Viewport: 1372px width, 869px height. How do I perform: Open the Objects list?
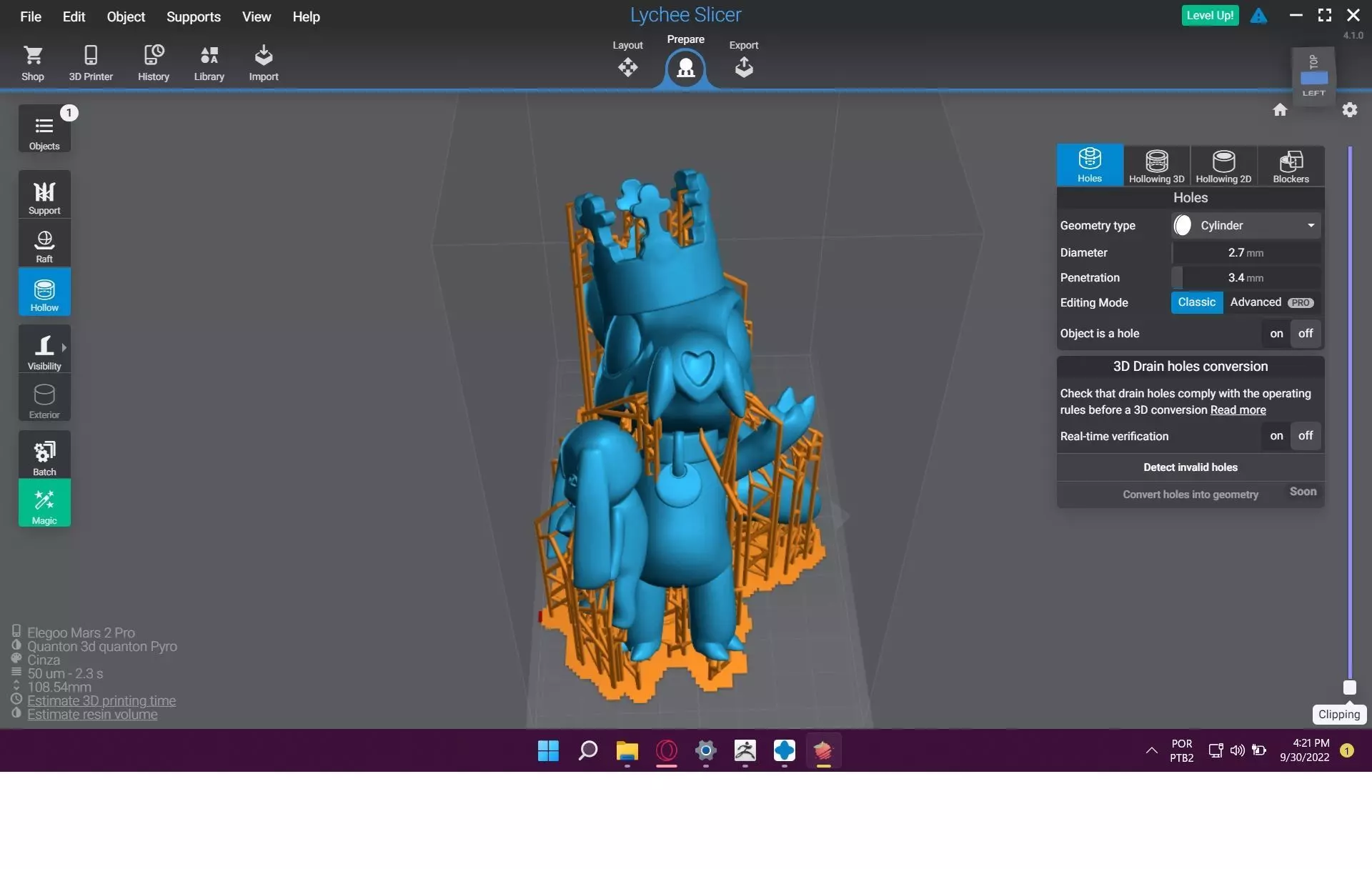[44, 129]
